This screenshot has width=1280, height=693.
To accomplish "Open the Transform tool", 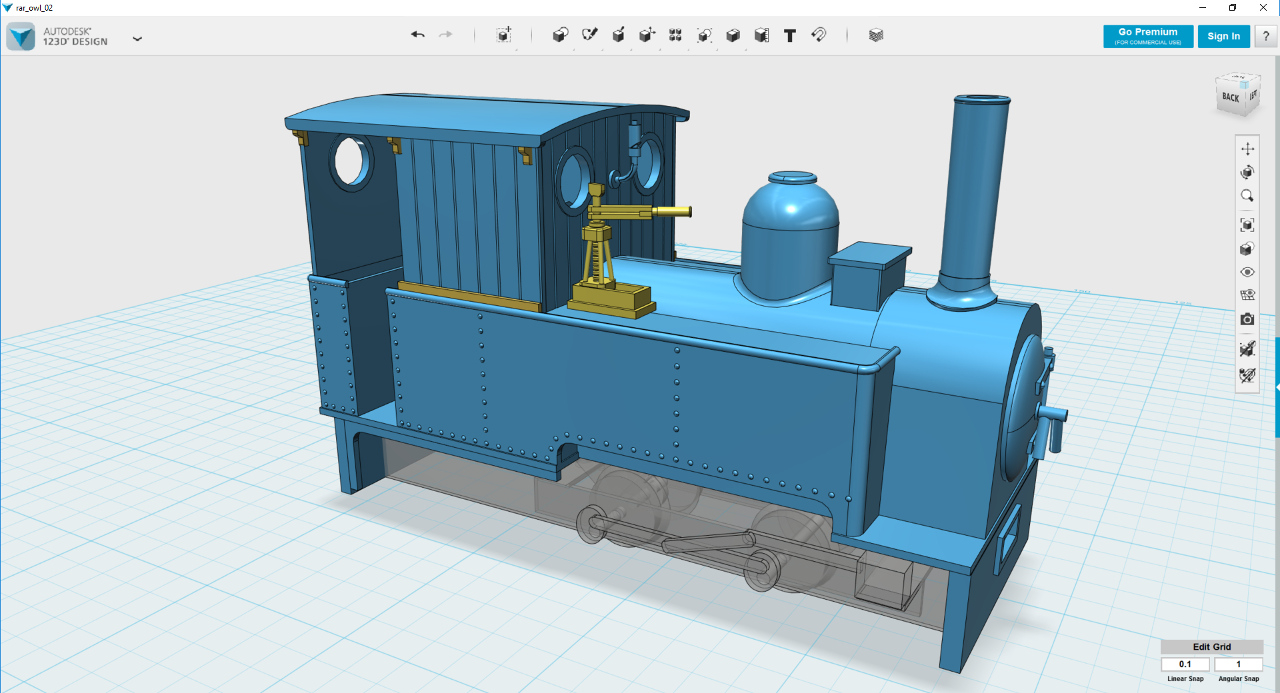I will coord(504,35).
